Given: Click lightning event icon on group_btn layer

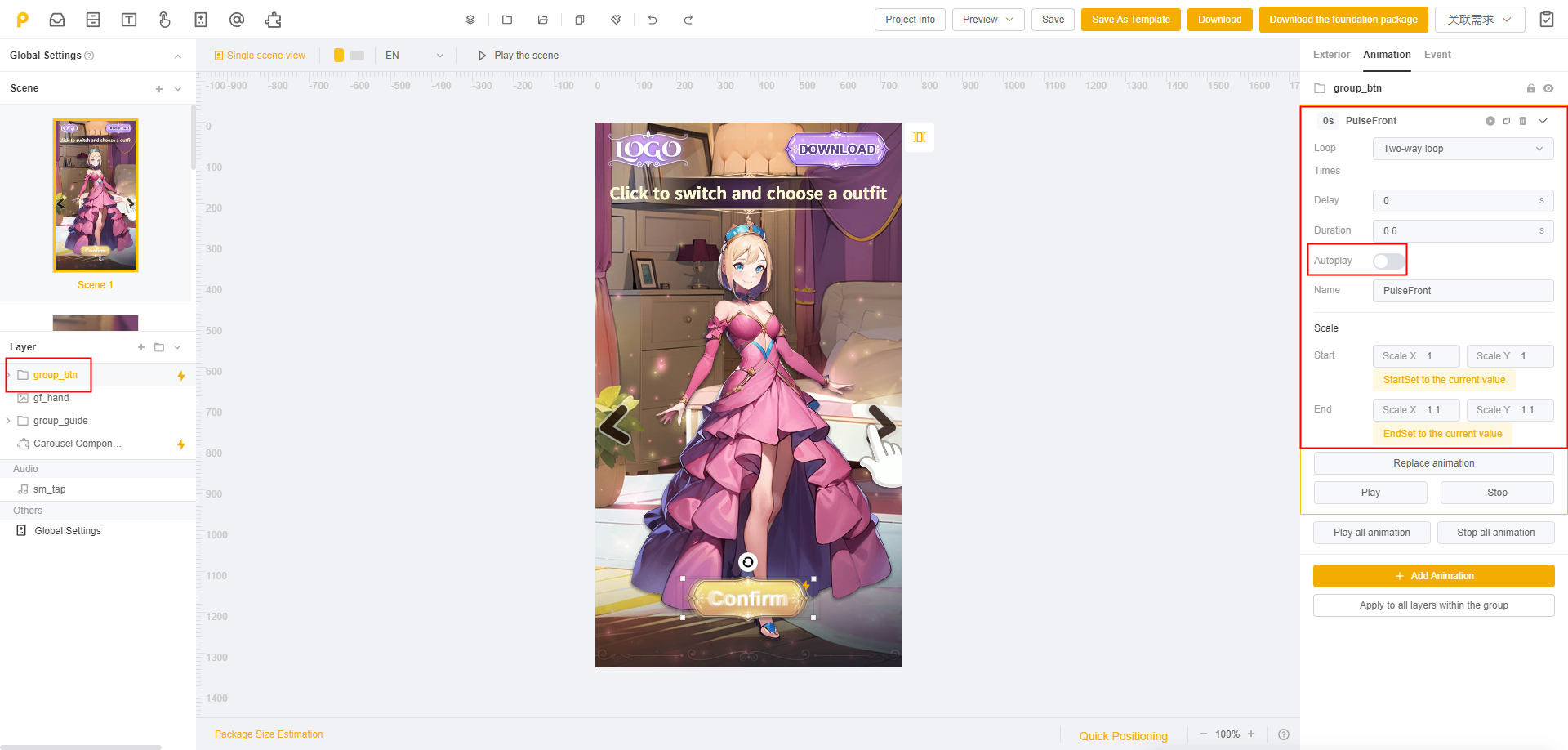Looking at the screenshot, I should [x=181, y=376].
